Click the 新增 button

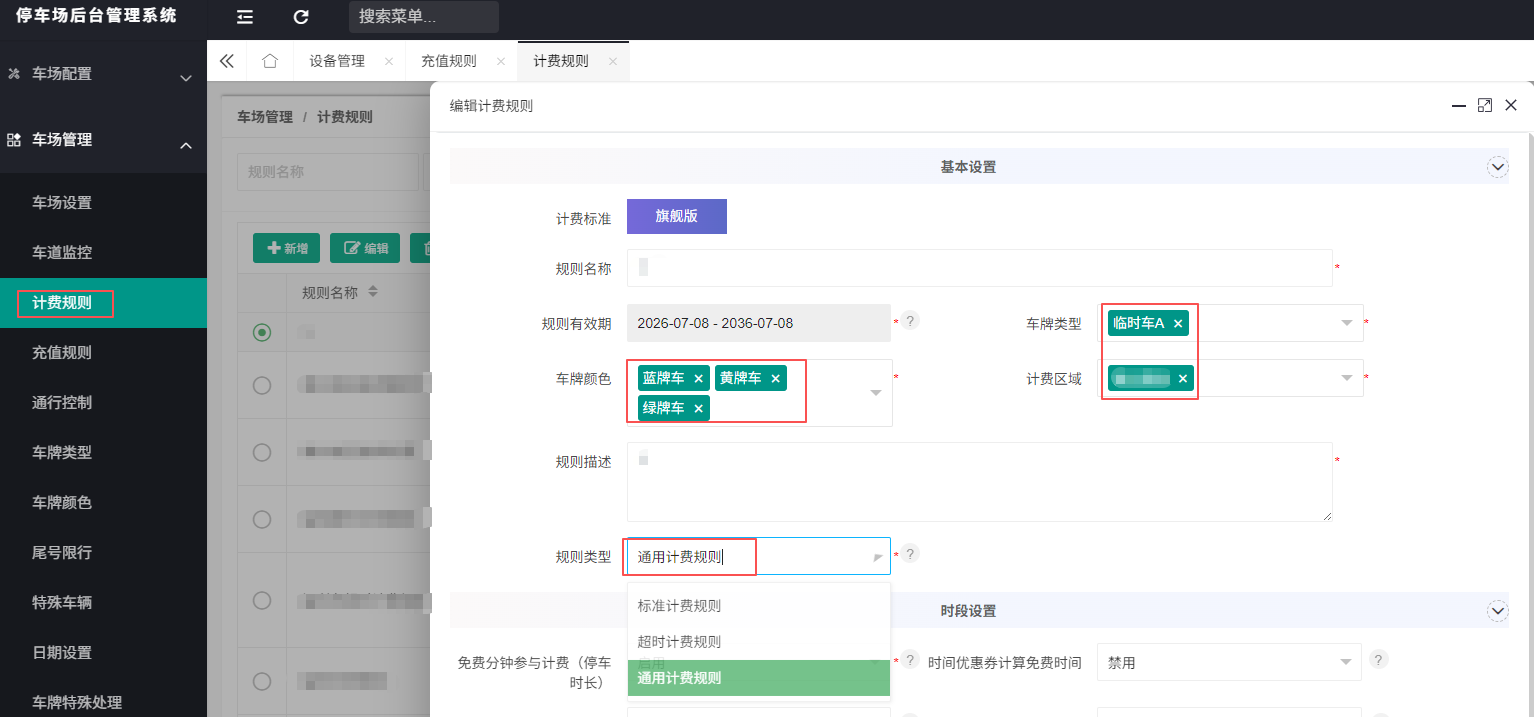(287, 248)
